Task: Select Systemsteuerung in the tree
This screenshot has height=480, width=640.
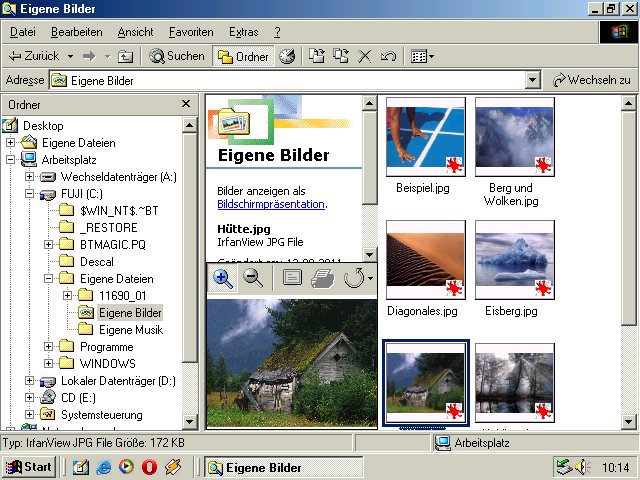Action: click(102, 415)
